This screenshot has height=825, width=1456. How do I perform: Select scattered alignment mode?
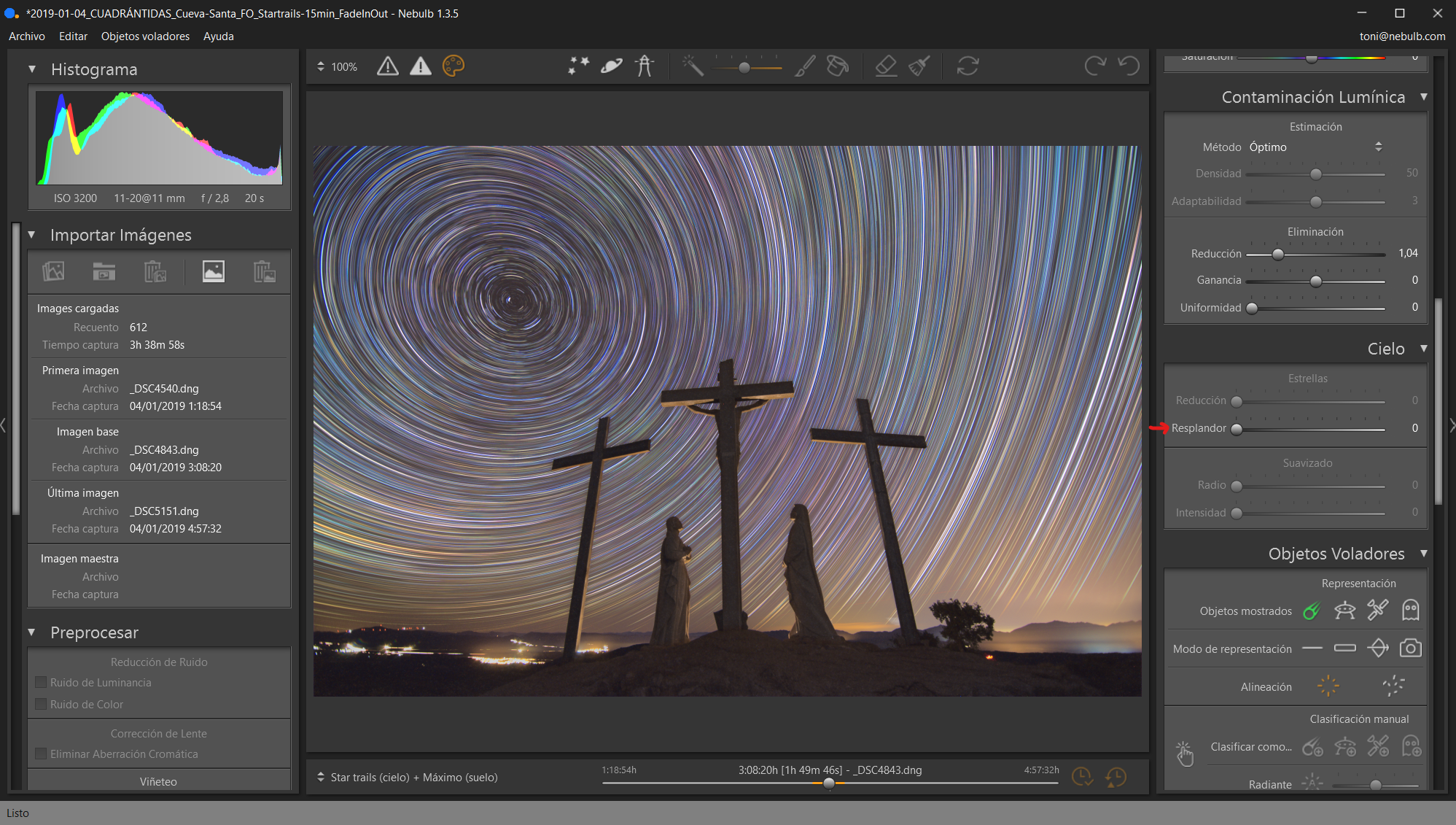(1393, 686)
